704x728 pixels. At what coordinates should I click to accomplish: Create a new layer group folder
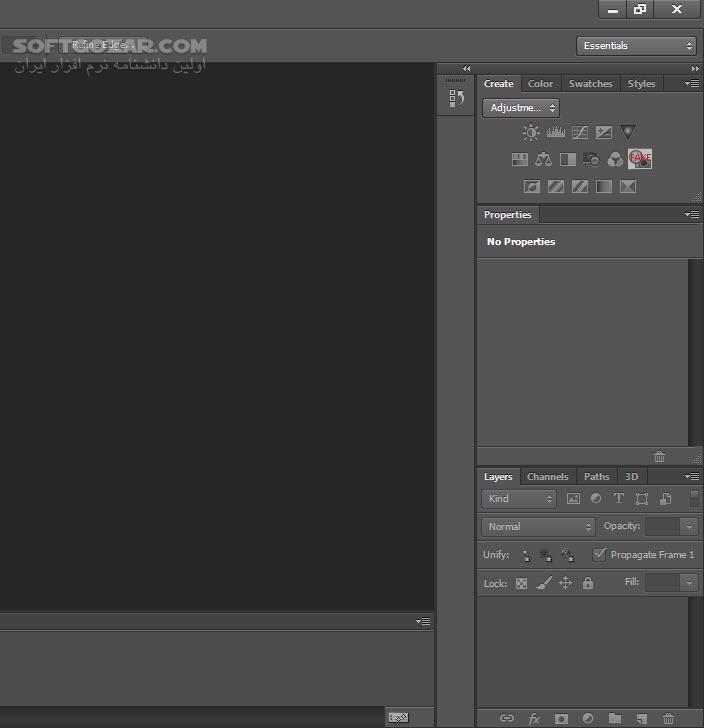pos(615,718)
